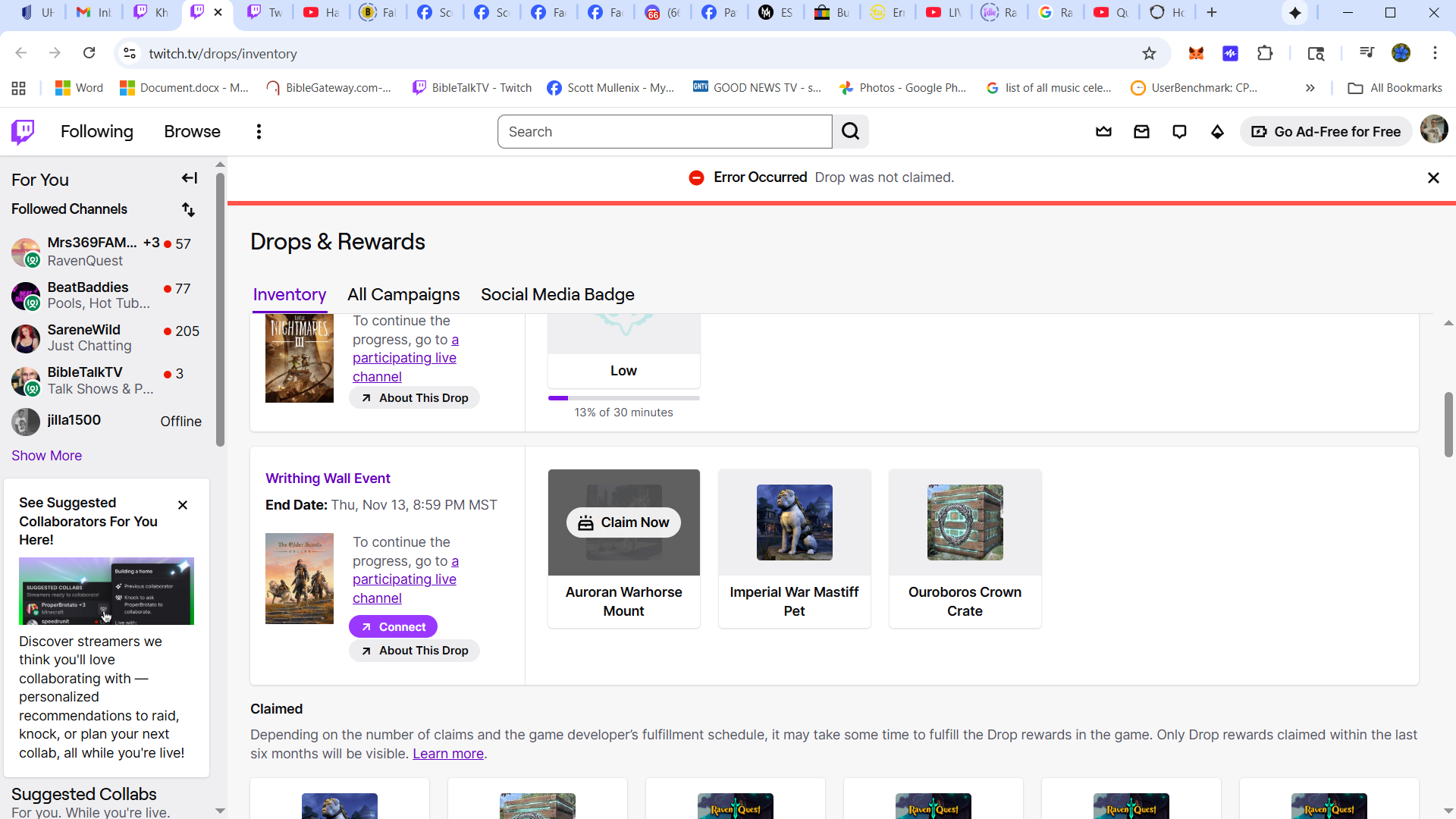
Task: Expand the hidden bookmarks chevron
Action: 1310,88
